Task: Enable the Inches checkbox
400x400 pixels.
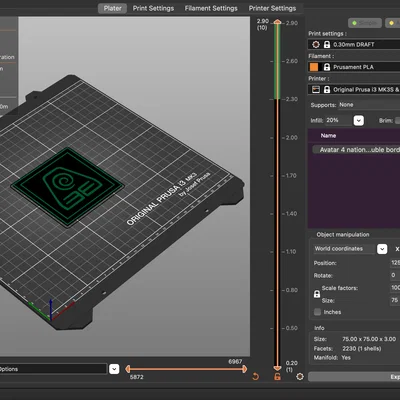Action: click(x=317, y=312)
